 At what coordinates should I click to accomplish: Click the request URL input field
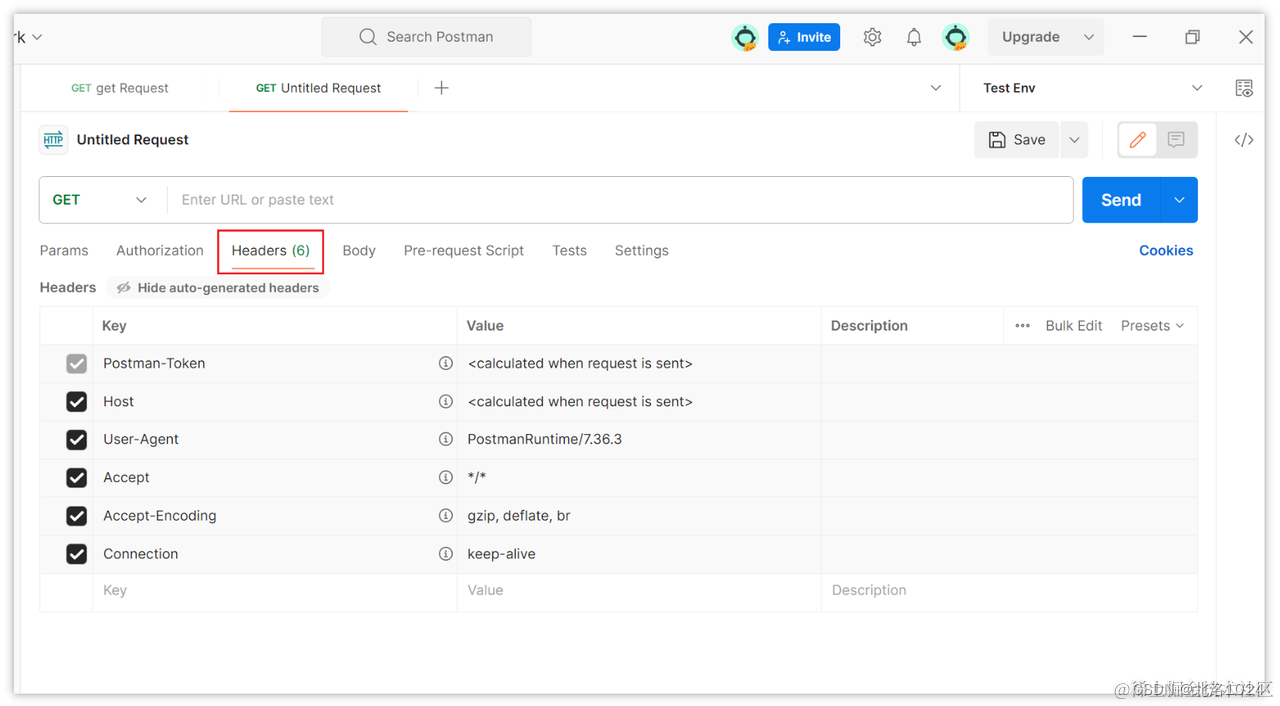tap(620, 200)
